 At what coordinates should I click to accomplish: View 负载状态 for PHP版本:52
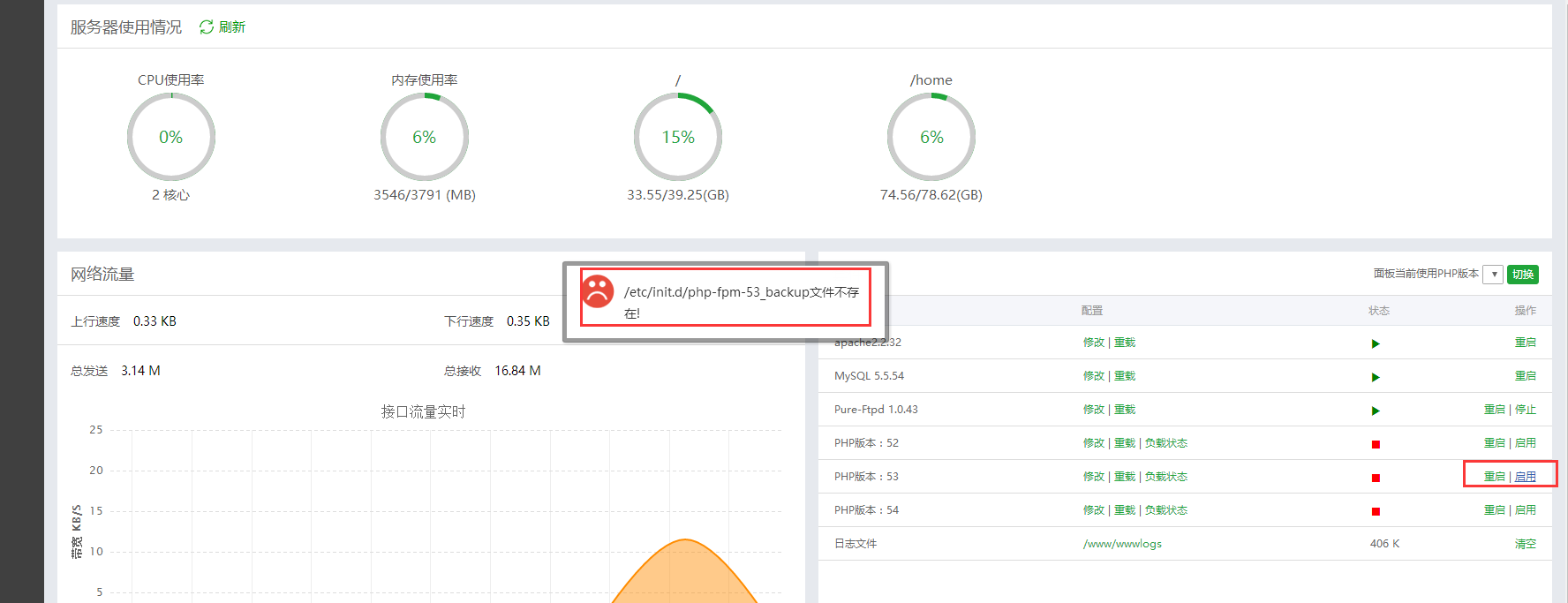tap(1166, 443)
